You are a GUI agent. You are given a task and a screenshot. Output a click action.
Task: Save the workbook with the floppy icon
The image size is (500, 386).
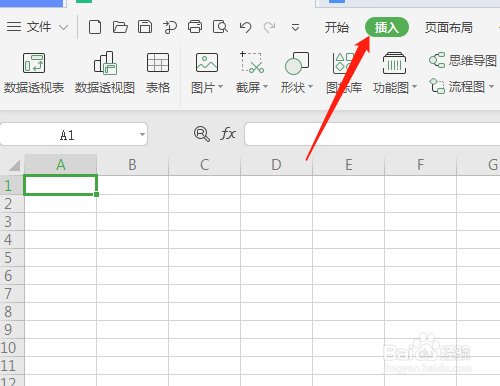tap(145, 27)
